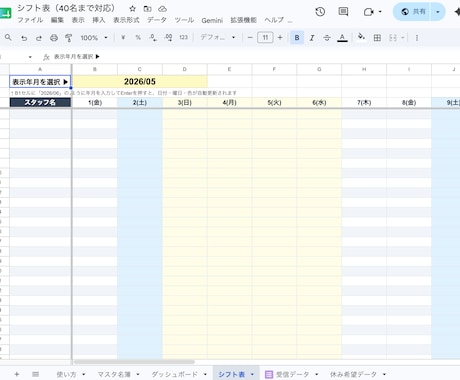Select column H header
460x380 pixels.
[364, 69]
